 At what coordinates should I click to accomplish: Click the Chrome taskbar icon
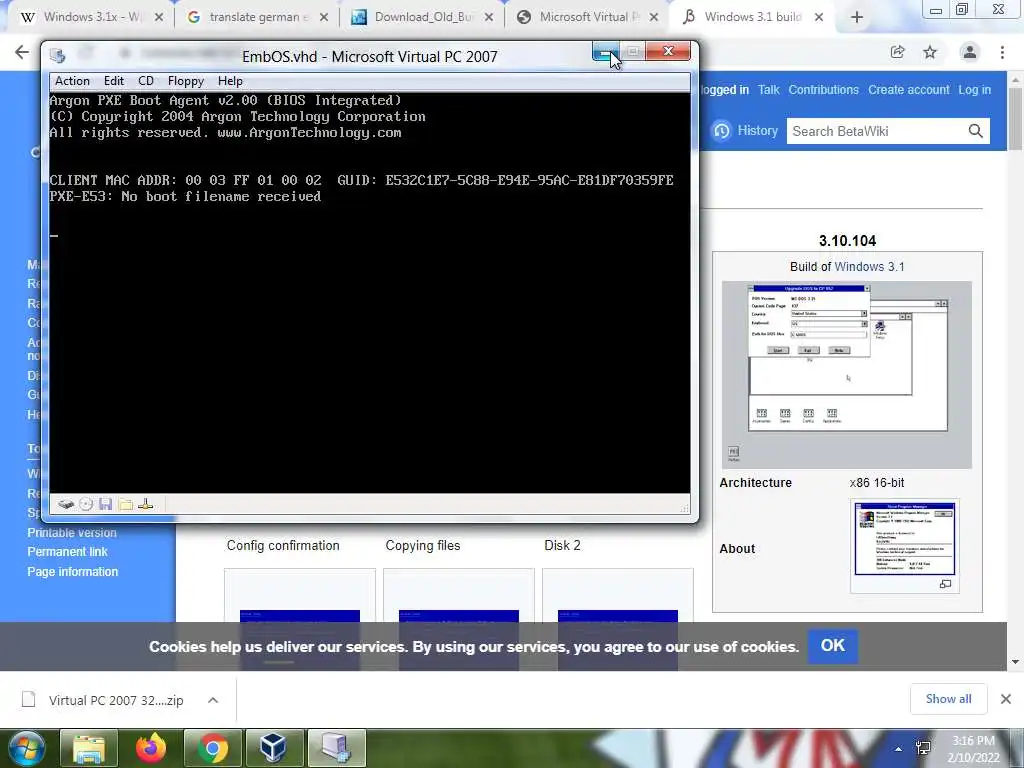(212, 748)
